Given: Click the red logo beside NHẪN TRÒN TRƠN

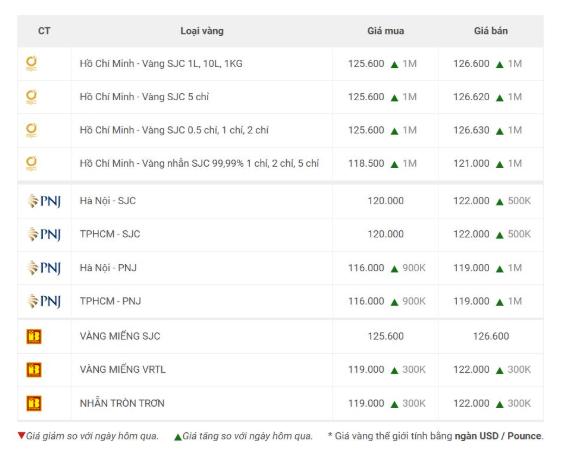Looking at the screenshot, I should [x=34, y=403].
